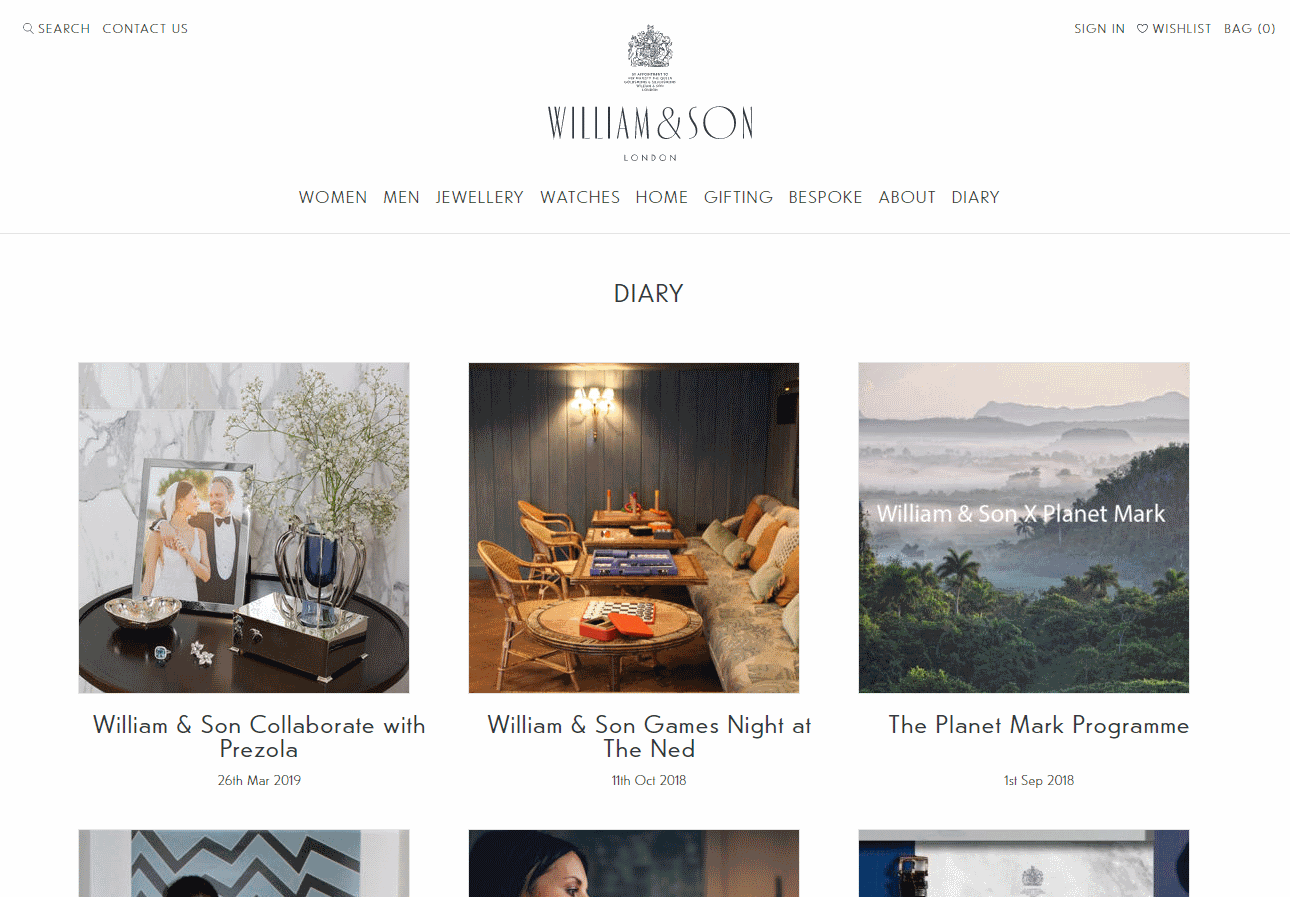This screenshot has height=897, width=1290.
Task: Select Jewellery in the navigation
Action: 480,198
